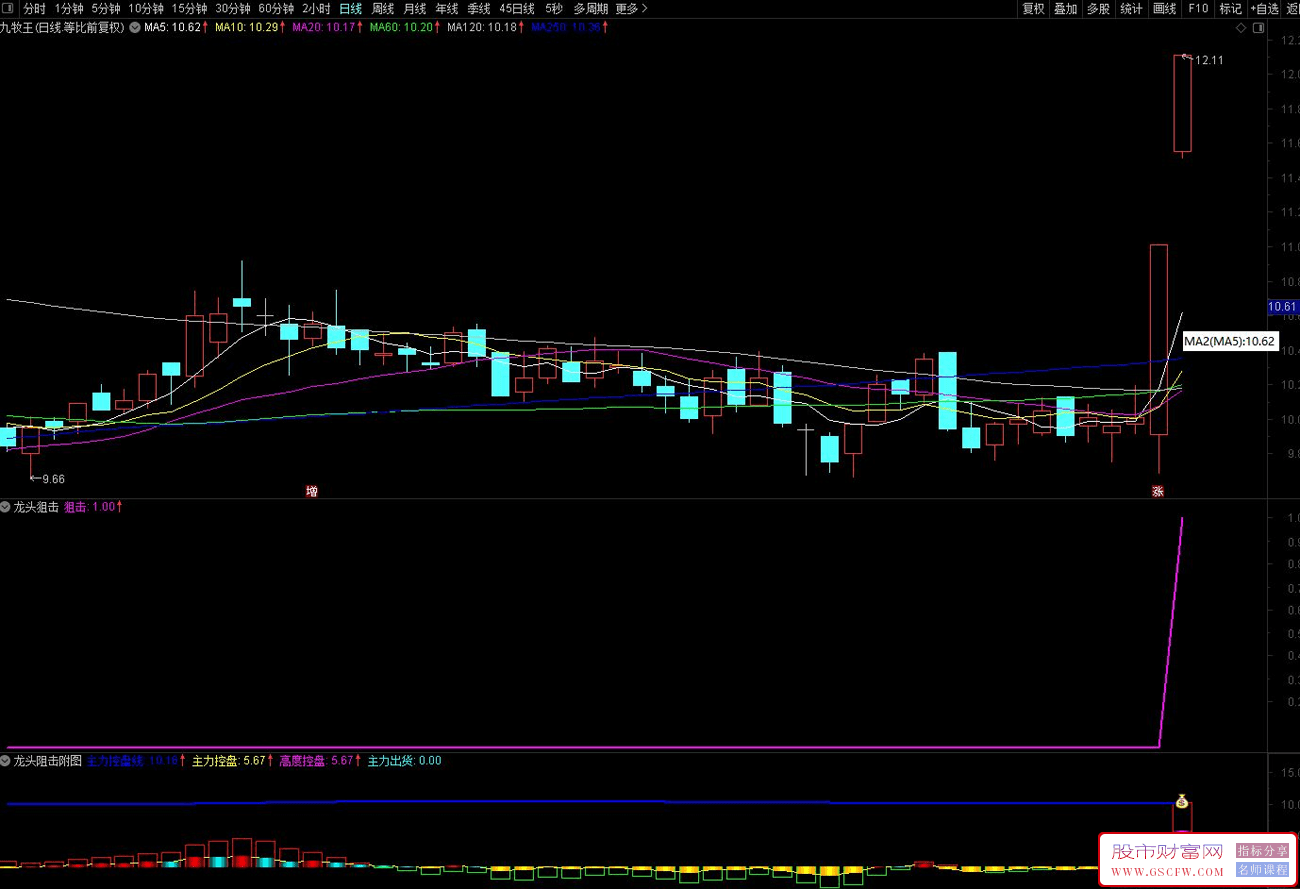This screenshot has width=1300, height=889.
Task: Click the 增 marker below the candles
Action: pyautogui.click(x=312, y=491)
